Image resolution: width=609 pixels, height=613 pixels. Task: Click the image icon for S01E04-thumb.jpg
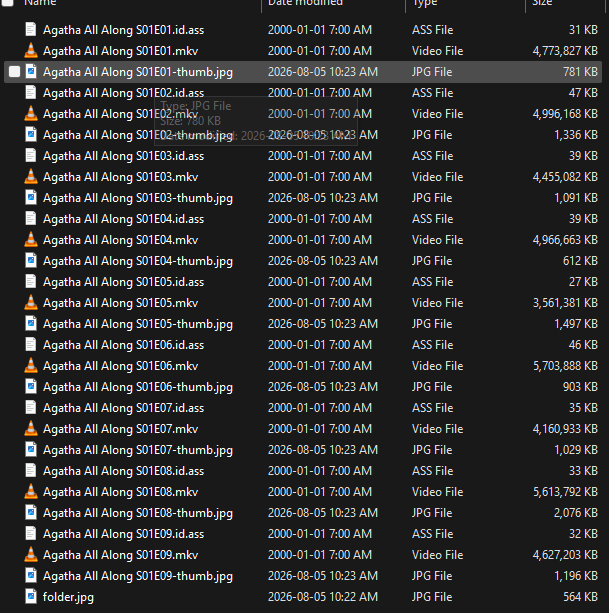(31, 261)
